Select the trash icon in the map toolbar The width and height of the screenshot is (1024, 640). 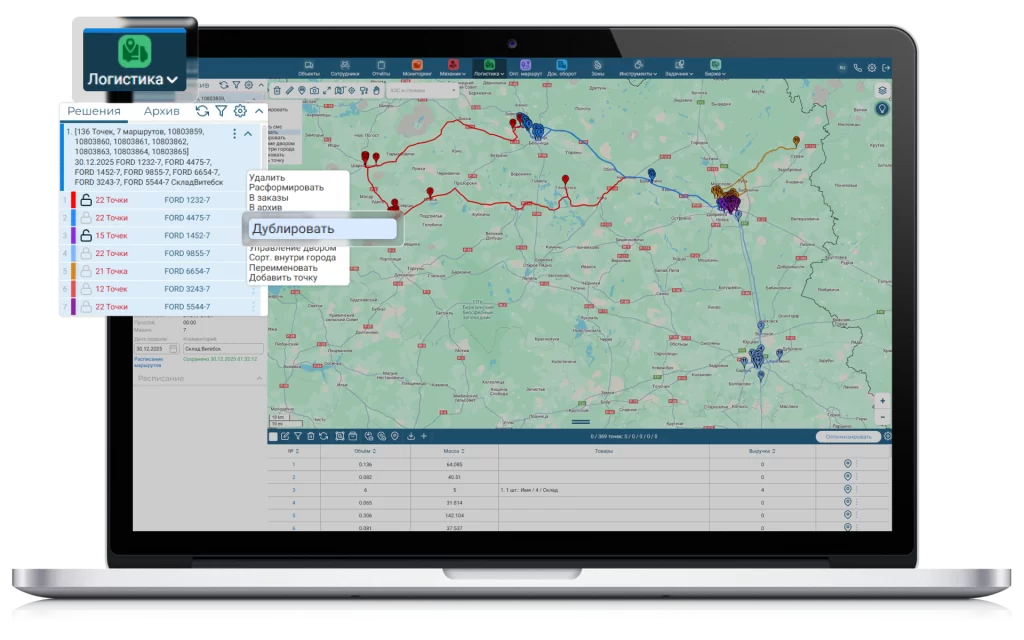[x=278, y=90]
